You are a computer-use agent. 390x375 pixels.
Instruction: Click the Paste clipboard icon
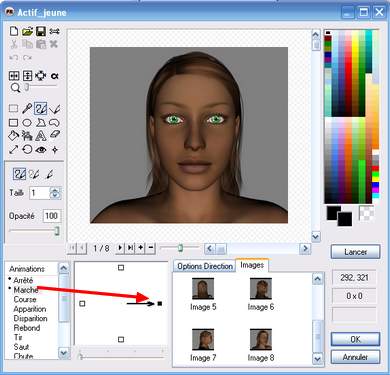(41, 44)
